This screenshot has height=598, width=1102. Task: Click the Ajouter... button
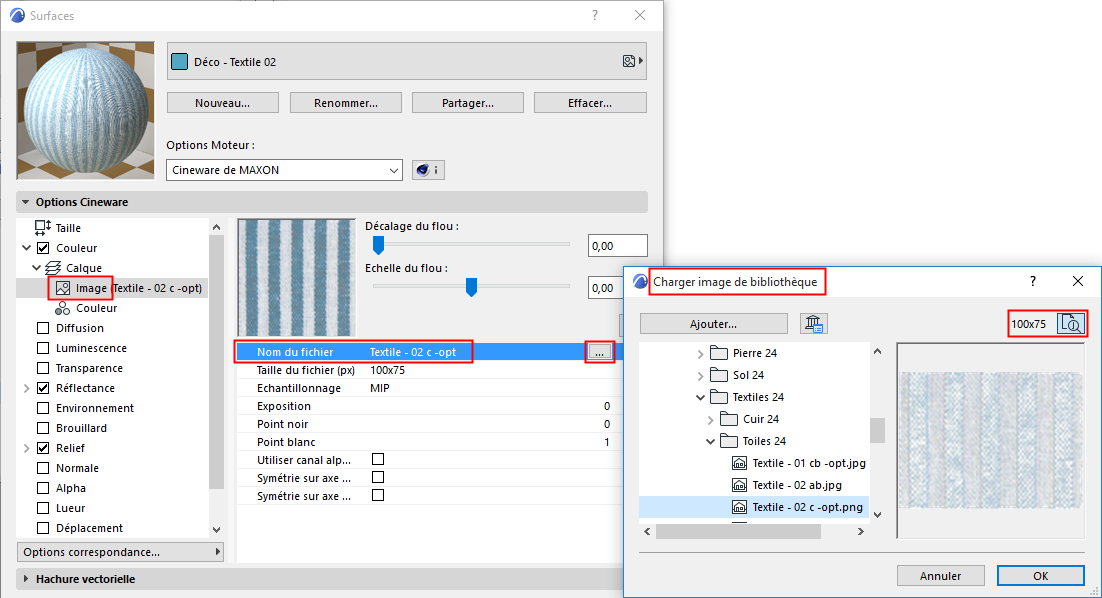click(x=713, y=324)
